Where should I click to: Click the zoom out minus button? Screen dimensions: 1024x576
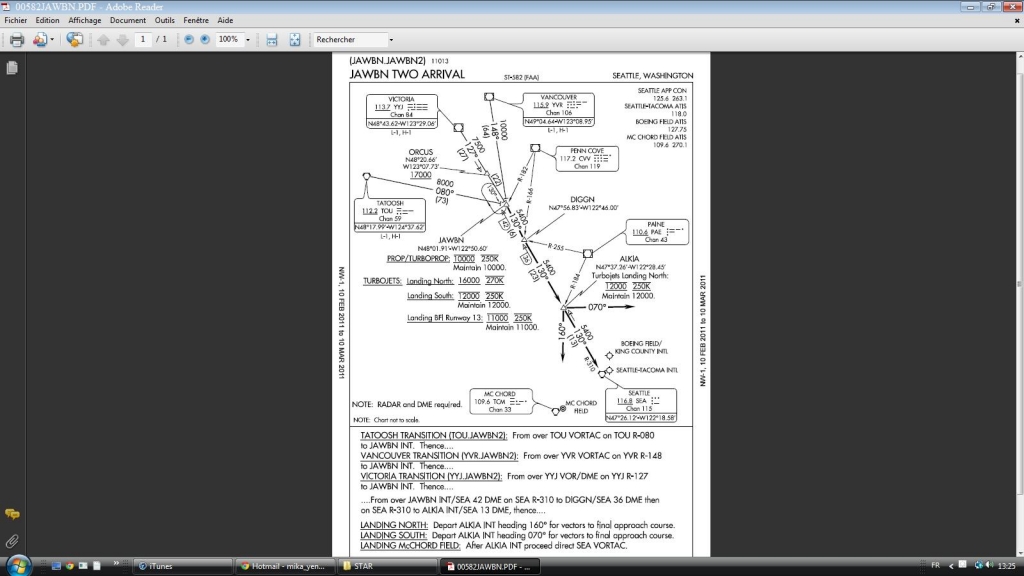tap(189, 40)
